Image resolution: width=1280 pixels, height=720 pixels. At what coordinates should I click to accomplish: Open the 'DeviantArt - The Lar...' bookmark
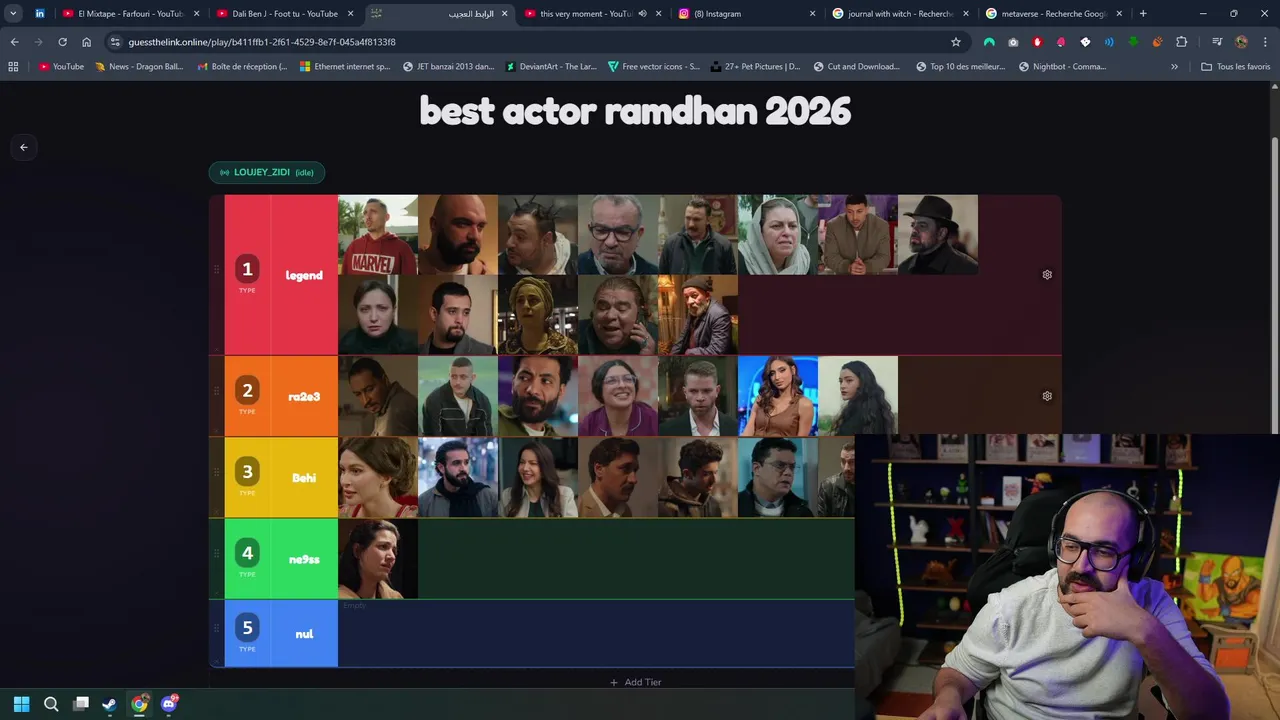551,67
